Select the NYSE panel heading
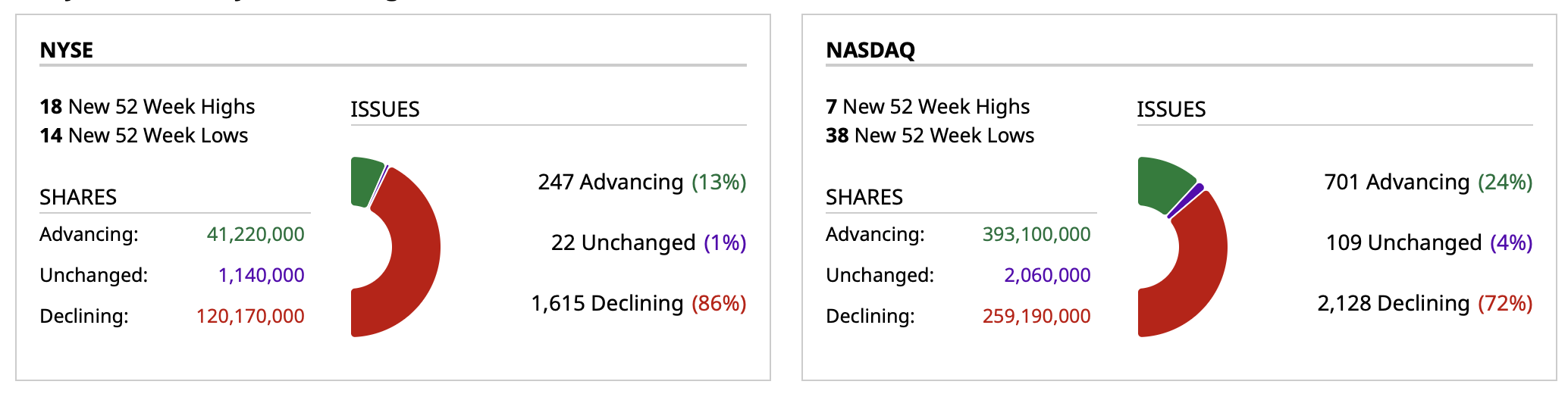This screenshot has height=397, width=1568. (x=67, y=50)
